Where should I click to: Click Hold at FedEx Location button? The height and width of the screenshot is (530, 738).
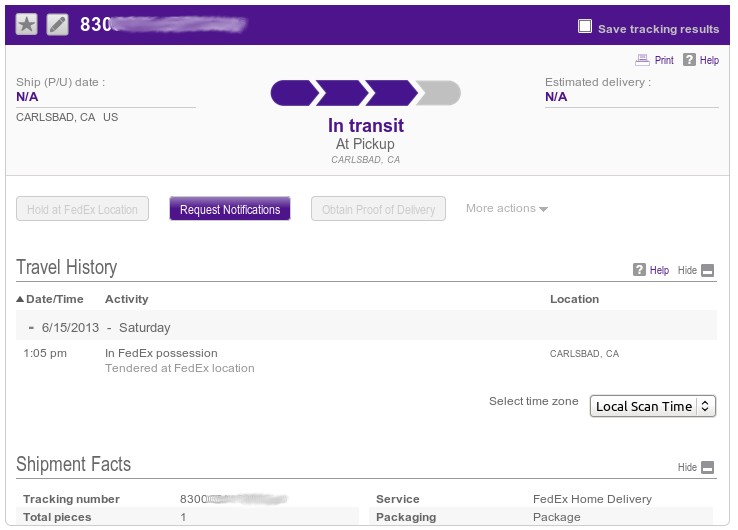[x=82, y=209]
